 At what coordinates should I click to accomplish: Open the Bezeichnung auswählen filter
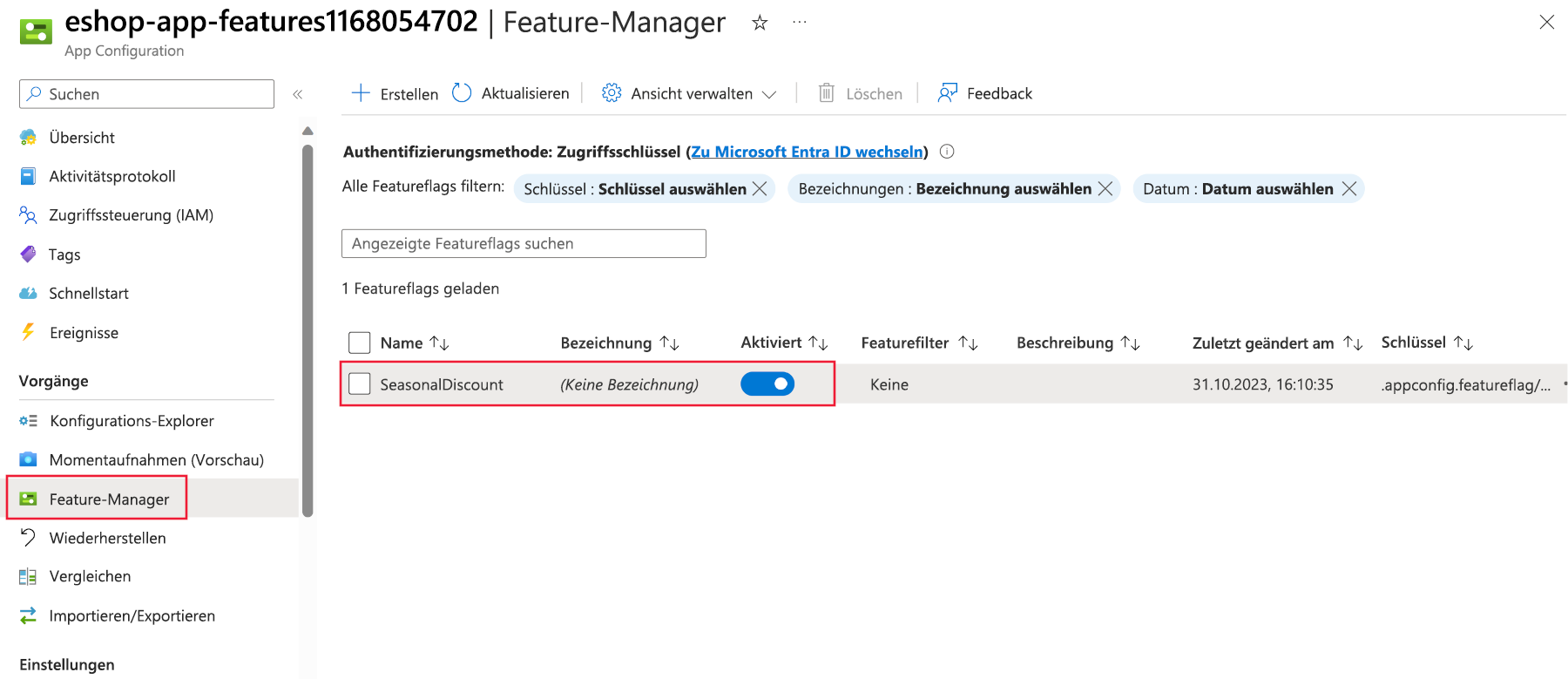(x=944, y=189)
